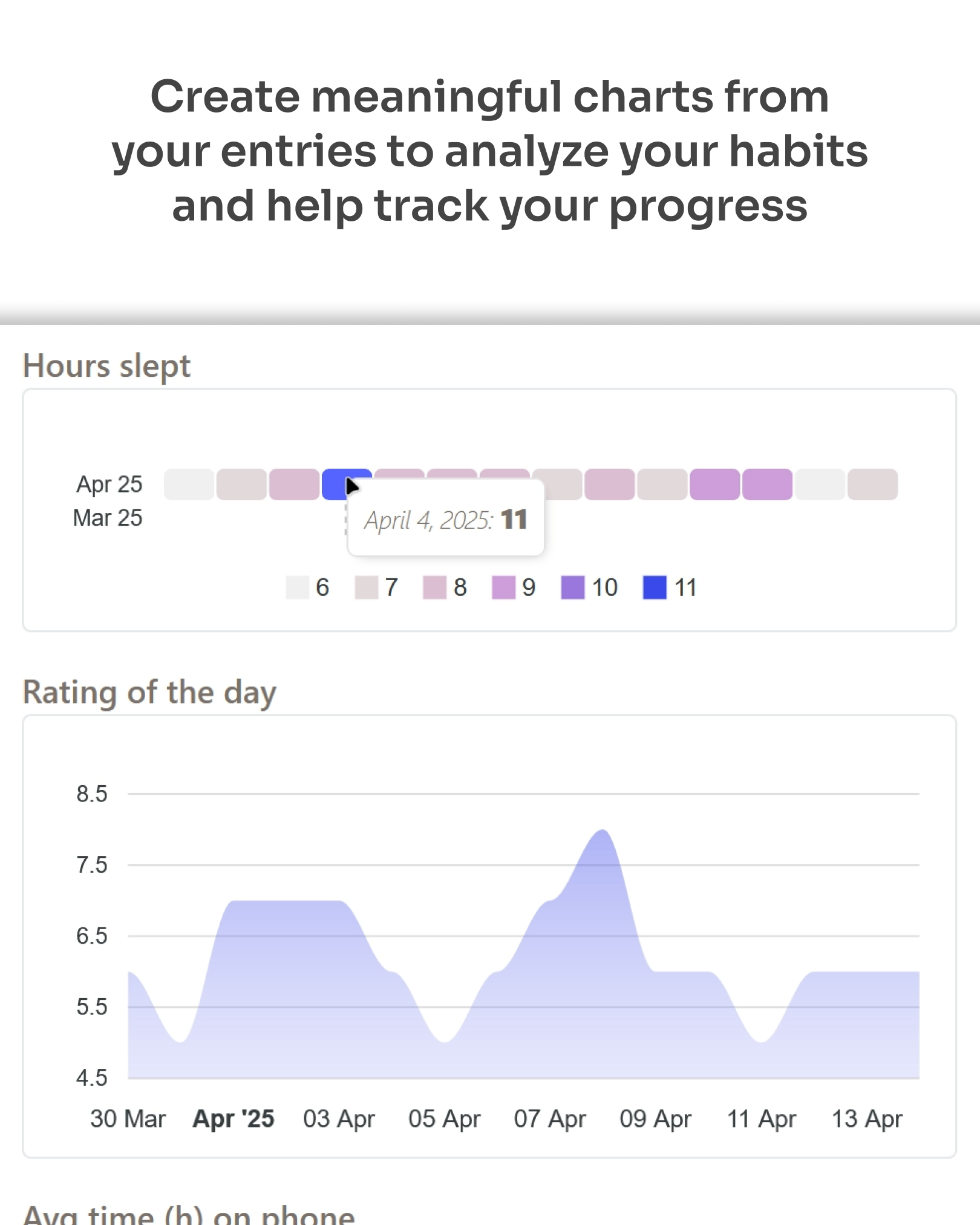
Task: Click the legend swatch for 6 hours
Action: (298, 587)
